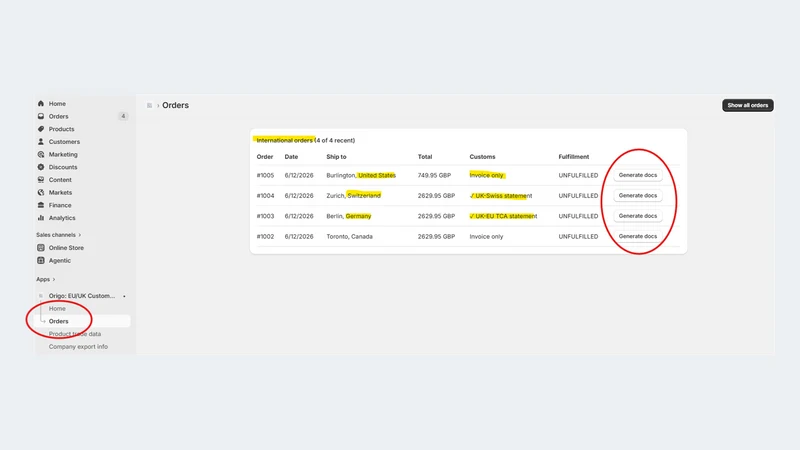
Task: Open Company export info under Origo
Action: coord(78,347)
